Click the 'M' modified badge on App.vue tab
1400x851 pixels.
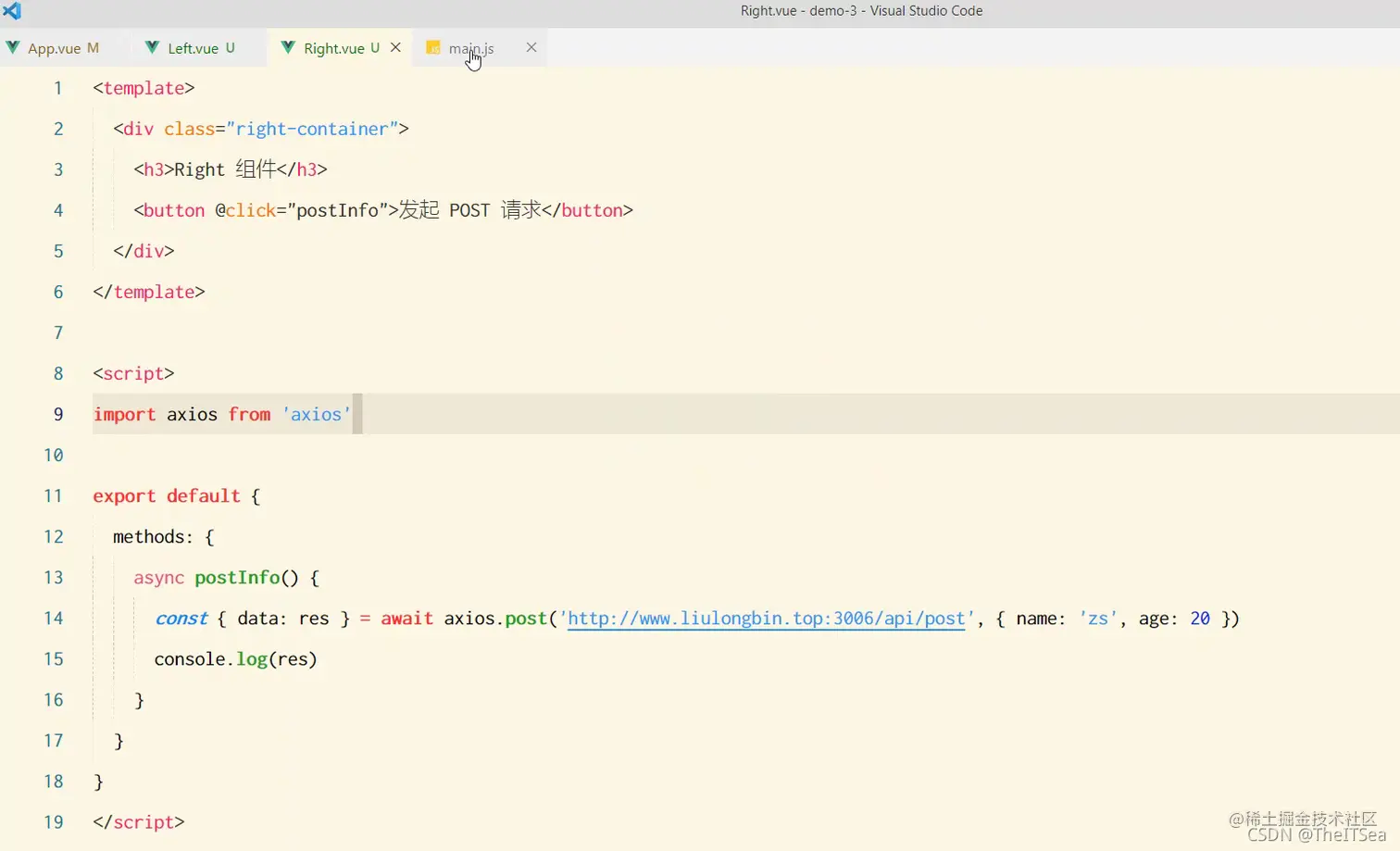click(93, 47)
